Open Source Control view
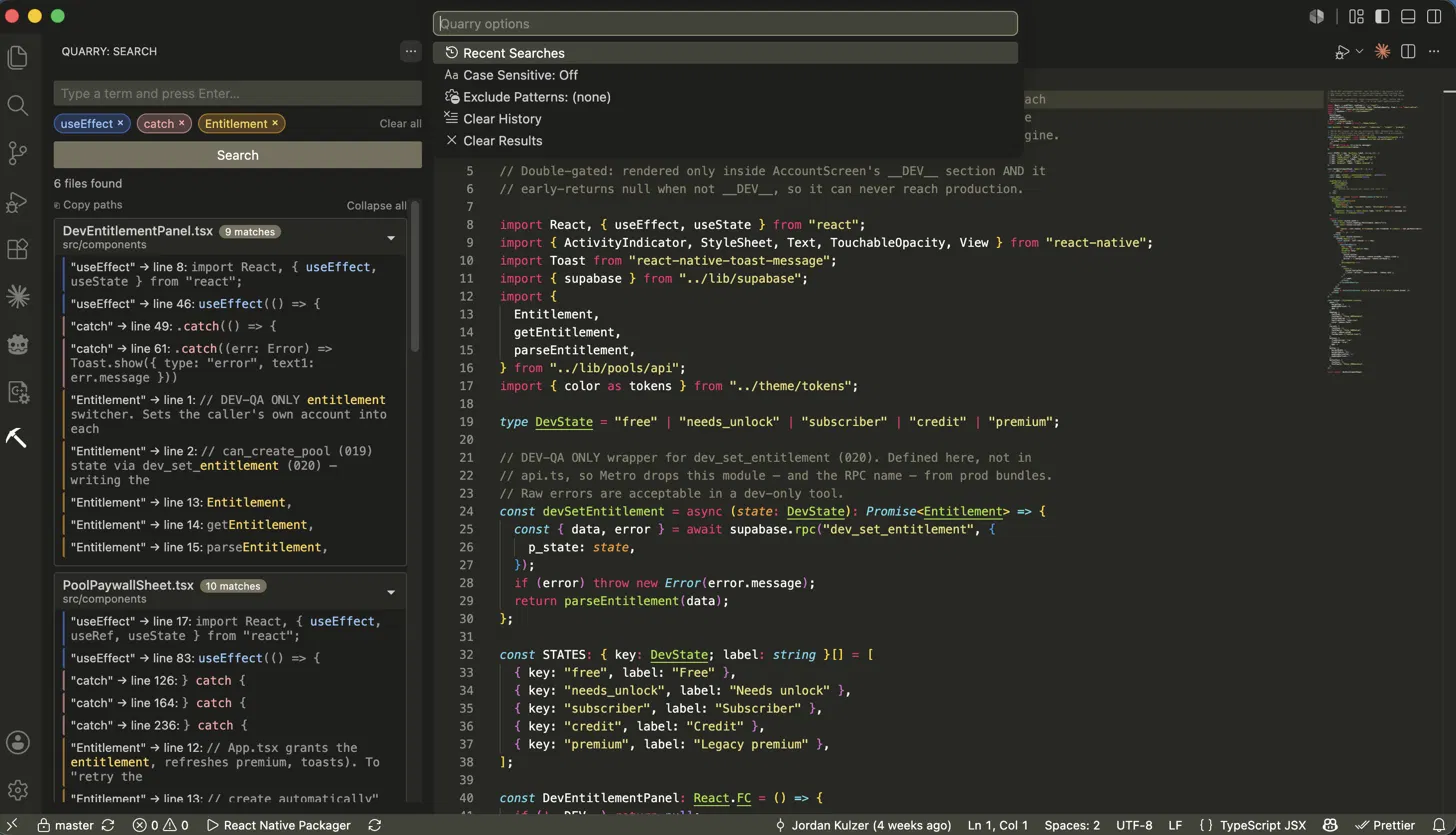 pyautogui.click(x=17, y=153)
